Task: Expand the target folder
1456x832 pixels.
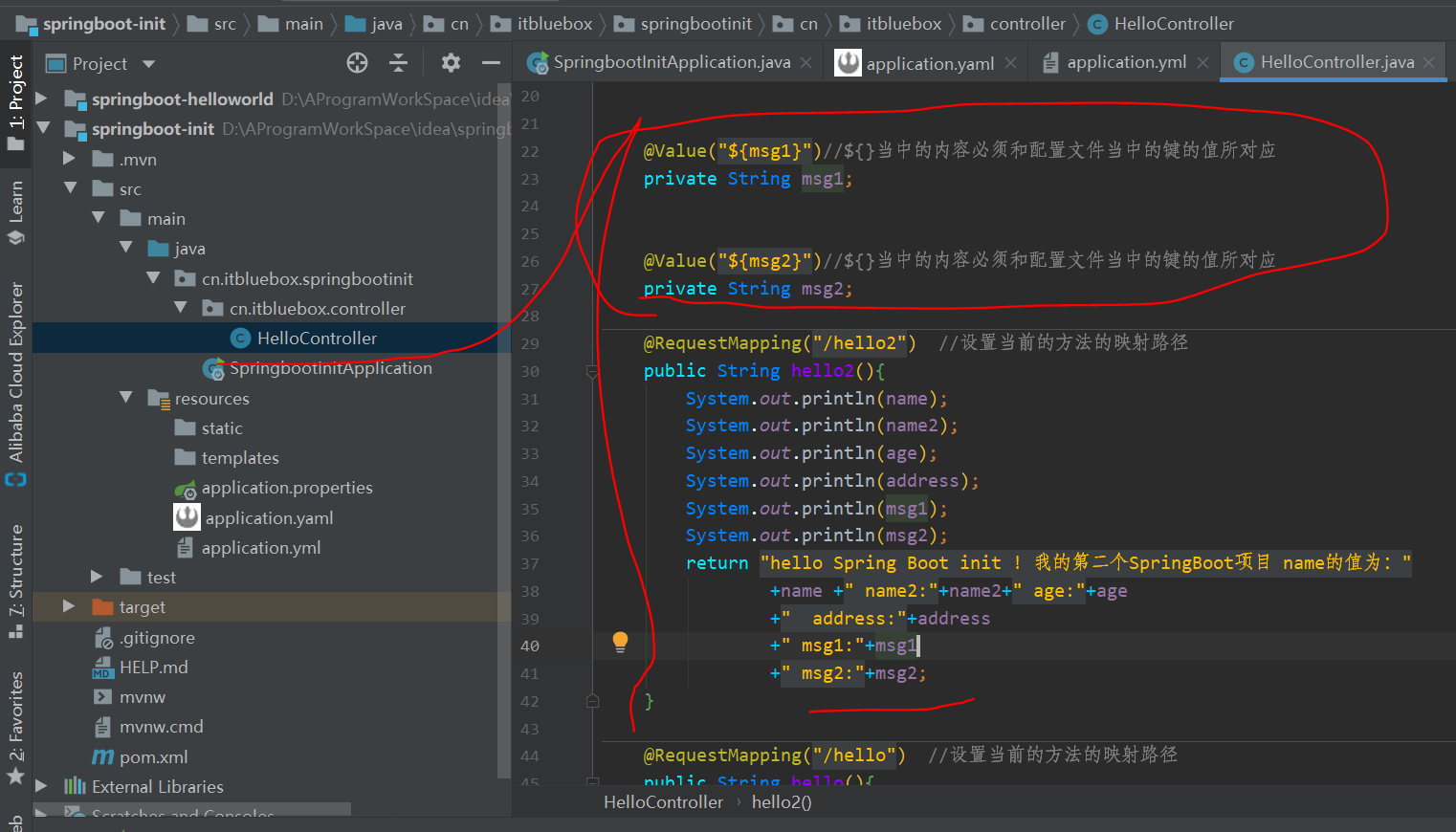Action: [x=69, y=606]
